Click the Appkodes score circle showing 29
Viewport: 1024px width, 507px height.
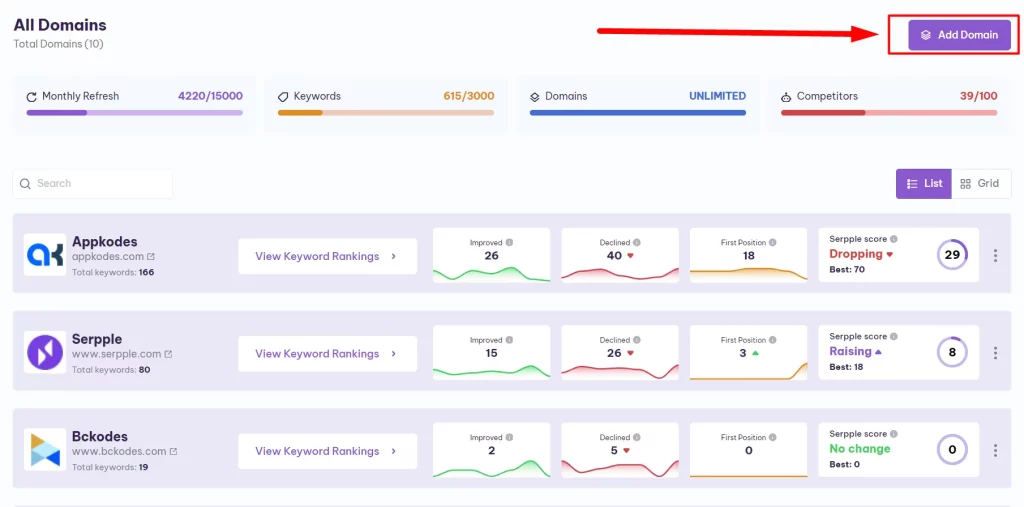pyautogui.click(x=952, y=255)
